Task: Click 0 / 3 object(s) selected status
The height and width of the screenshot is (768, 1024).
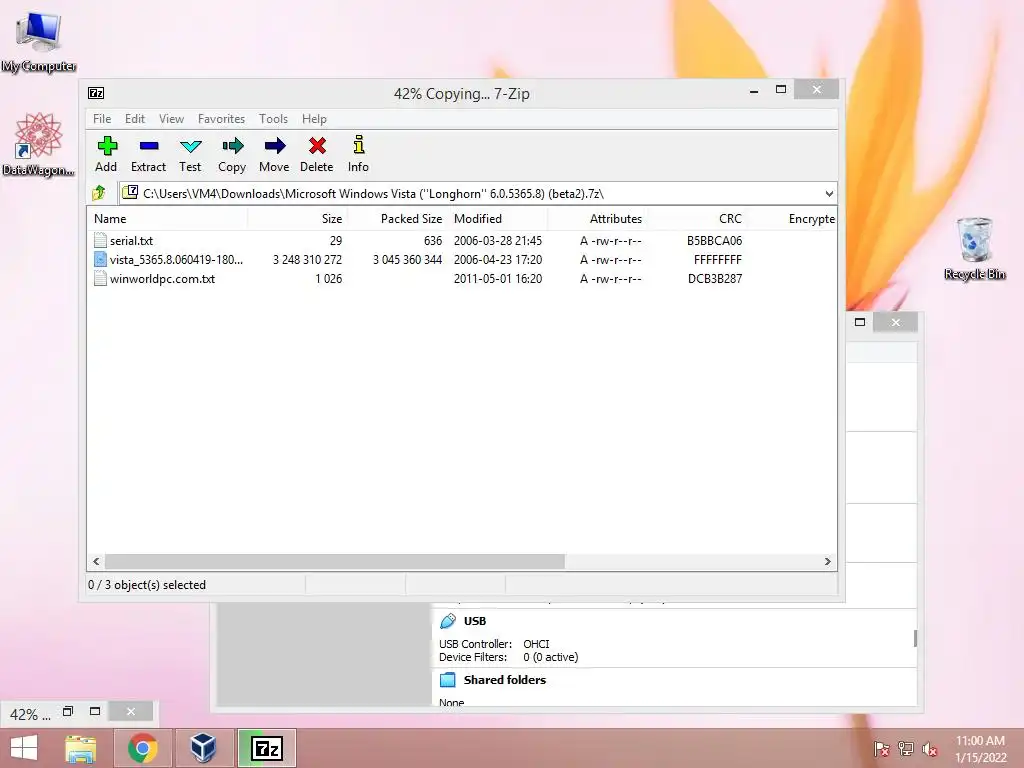Action: [x=147, y=584]
